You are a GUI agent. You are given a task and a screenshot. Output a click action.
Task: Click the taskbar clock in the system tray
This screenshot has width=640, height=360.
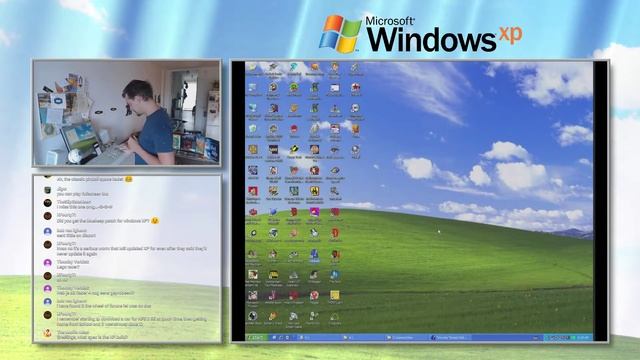tap(583, 338)
